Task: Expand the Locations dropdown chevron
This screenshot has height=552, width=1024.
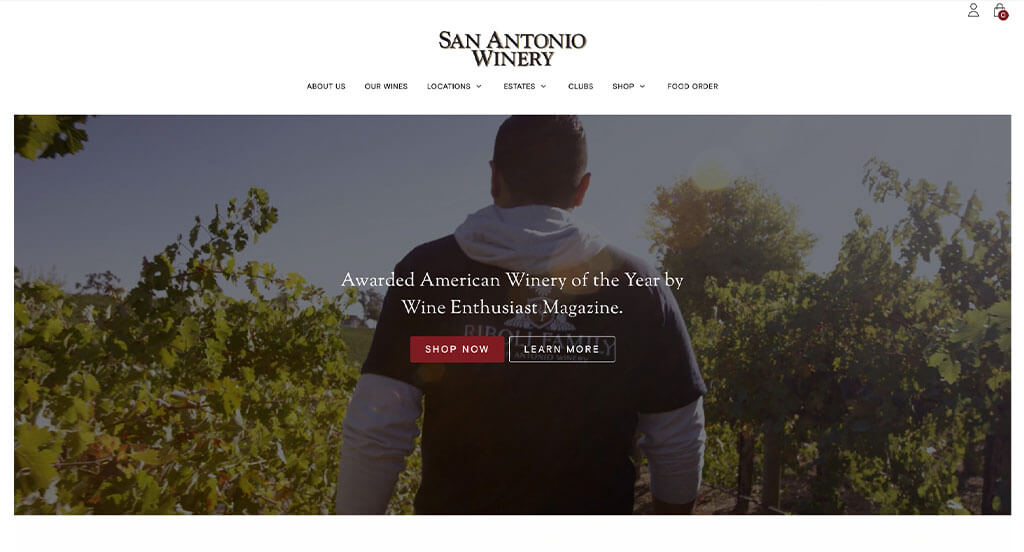Action: [479, 86]
